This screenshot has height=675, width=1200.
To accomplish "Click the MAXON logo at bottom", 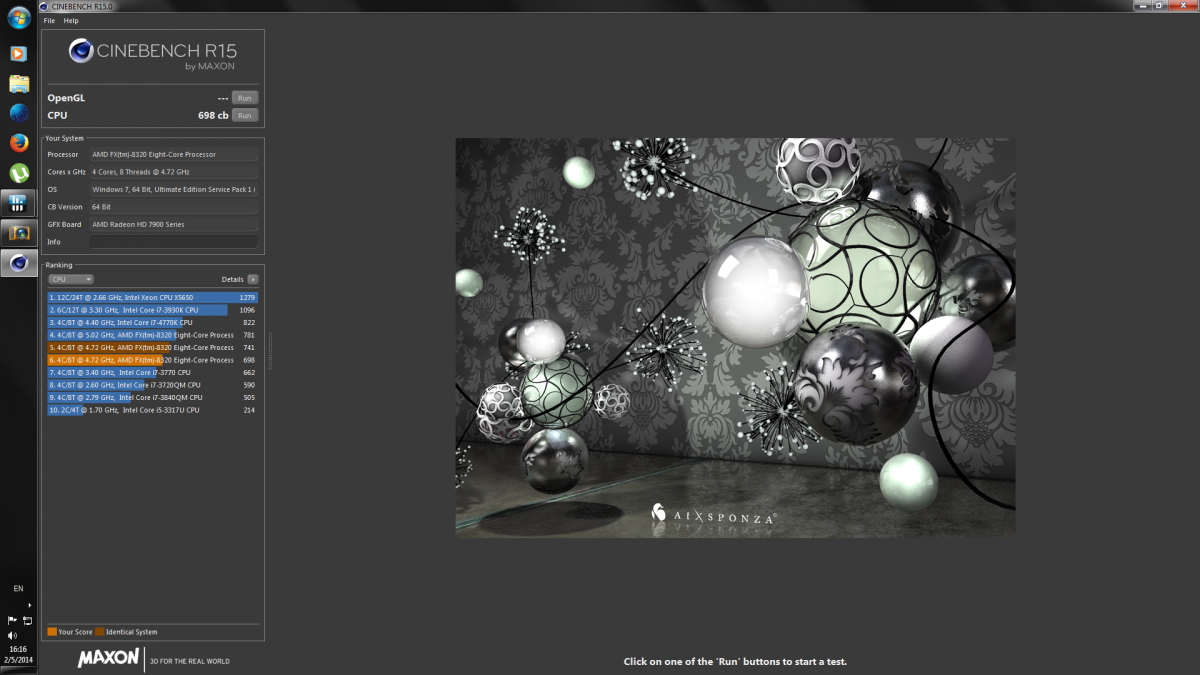I will coord(110,660).
